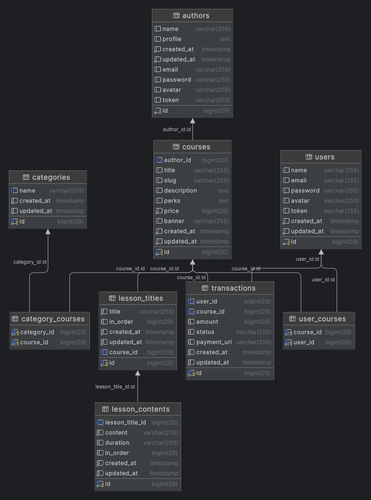Screen dimensions: 371x500
Task: Click the foreign key icon beside lesson_title_id
Action: pos(100,423)
